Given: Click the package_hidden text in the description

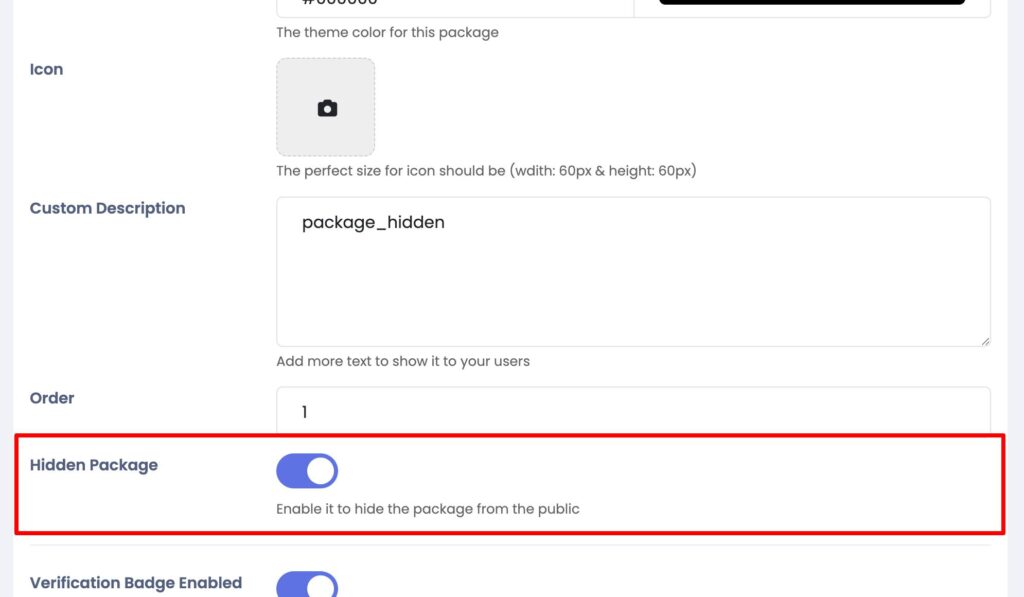Looking at the screenshot, I should click(373, 222).
